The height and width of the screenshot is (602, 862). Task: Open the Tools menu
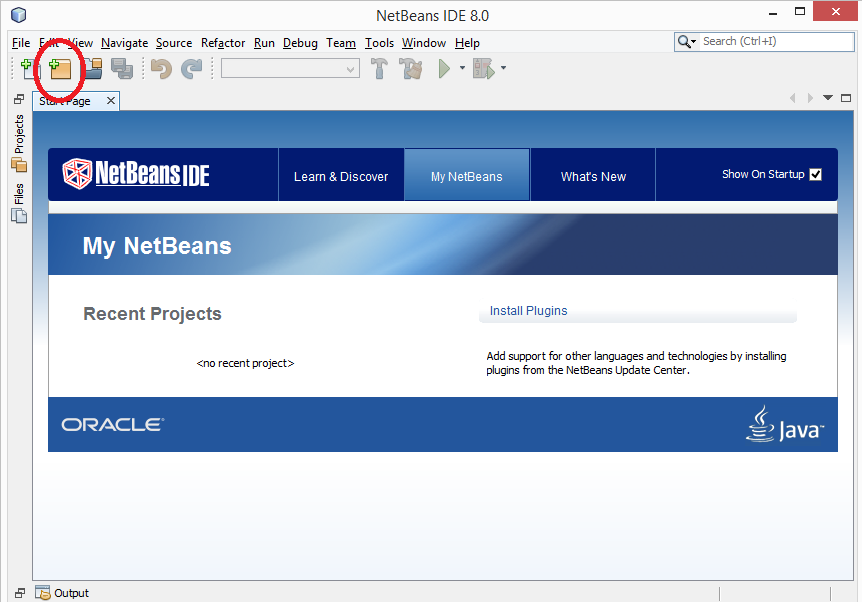pyautogui.click(x=378, y=43)
